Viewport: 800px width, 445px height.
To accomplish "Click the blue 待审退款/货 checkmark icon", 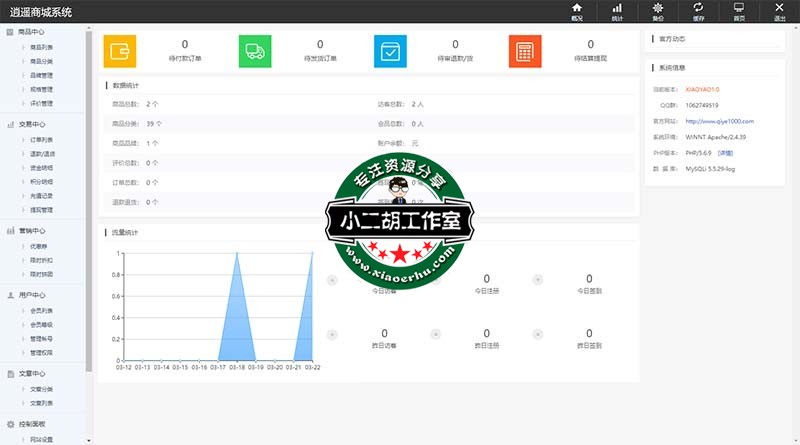I will [390, 51].
